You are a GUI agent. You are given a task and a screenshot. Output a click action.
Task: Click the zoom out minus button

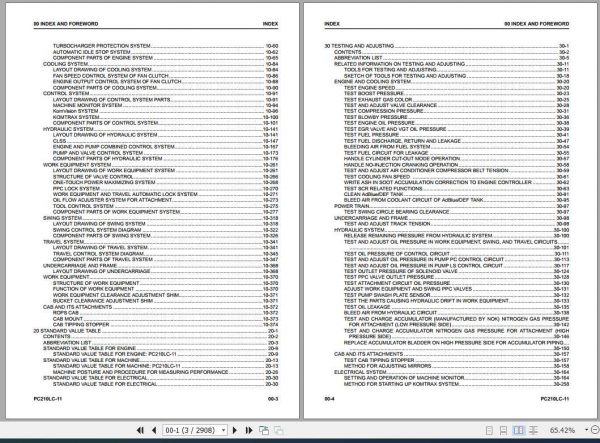595,430
